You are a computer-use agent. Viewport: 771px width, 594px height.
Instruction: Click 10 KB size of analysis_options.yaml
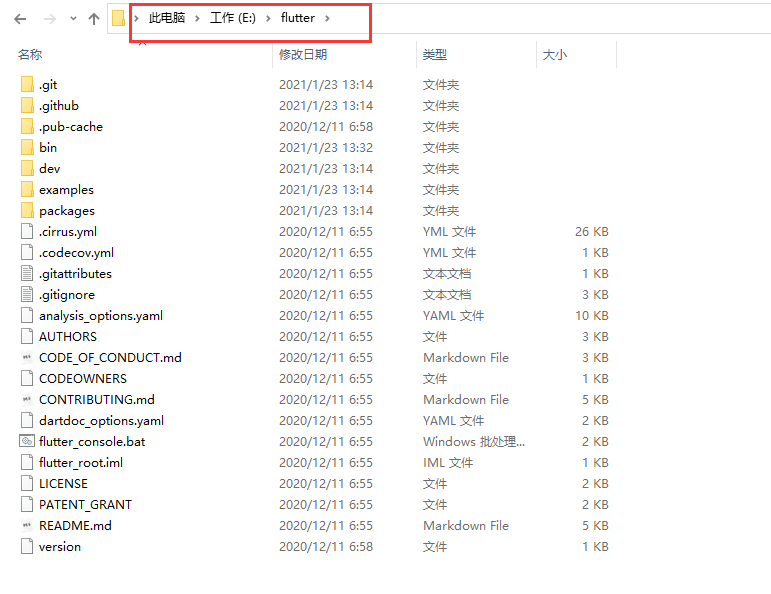click(592, 315)
